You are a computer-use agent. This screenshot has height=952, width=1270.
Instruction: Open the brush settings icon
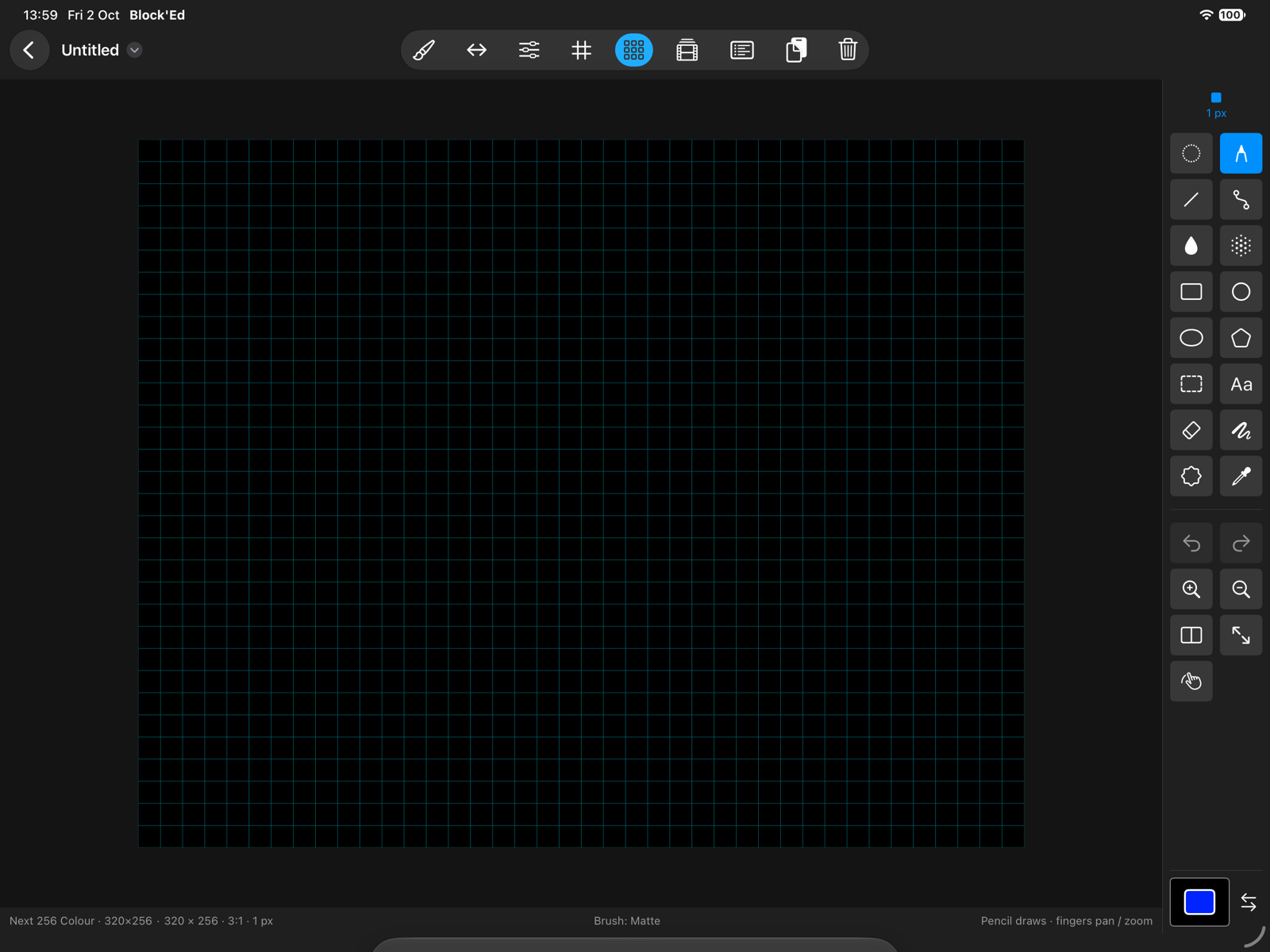tap(424, 50)
